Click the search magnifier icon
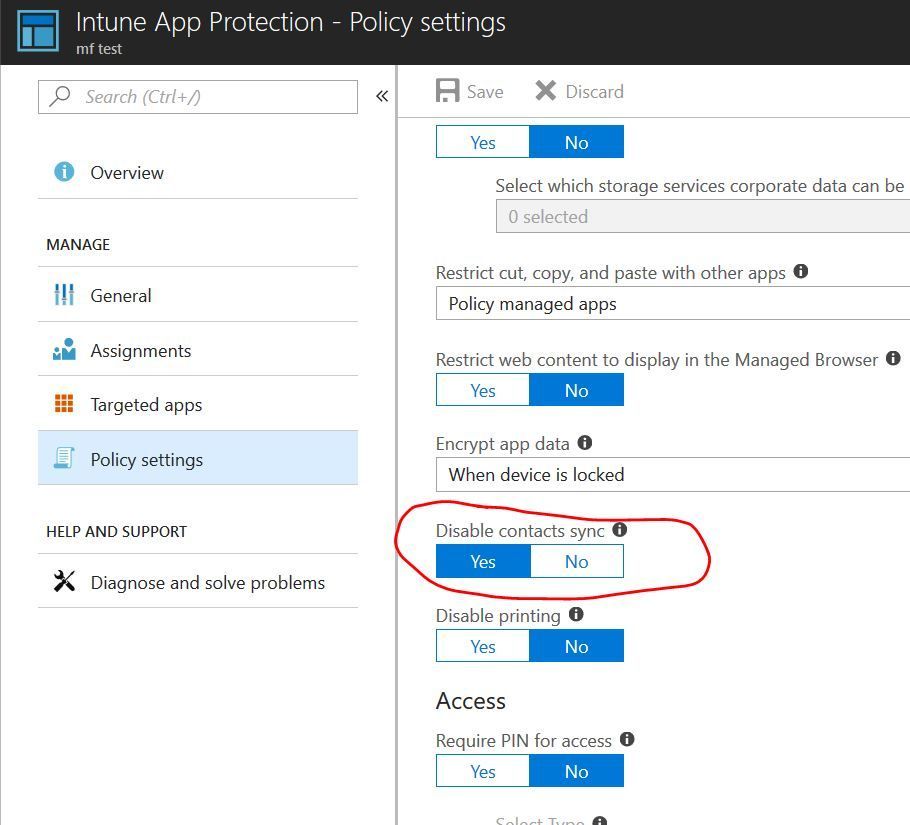The width and height of the screenshot is (910, 825). point(60,96)
